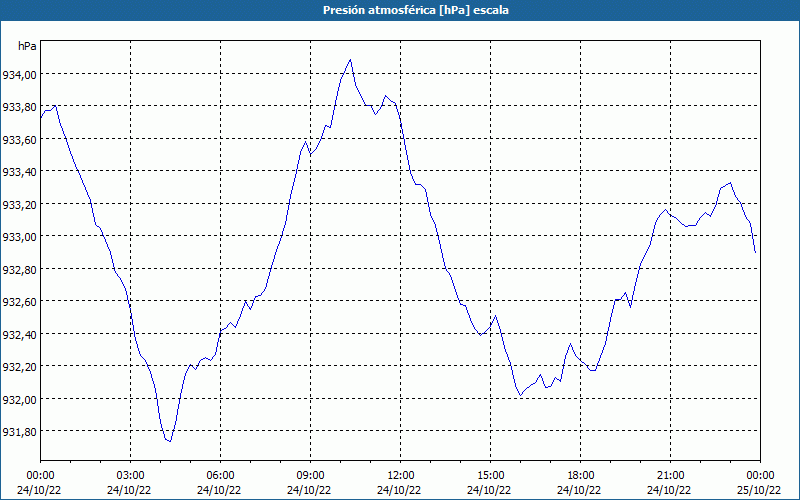Select the 06:00 time label
The height and width of the screenshot is (500, 800).
220,476
